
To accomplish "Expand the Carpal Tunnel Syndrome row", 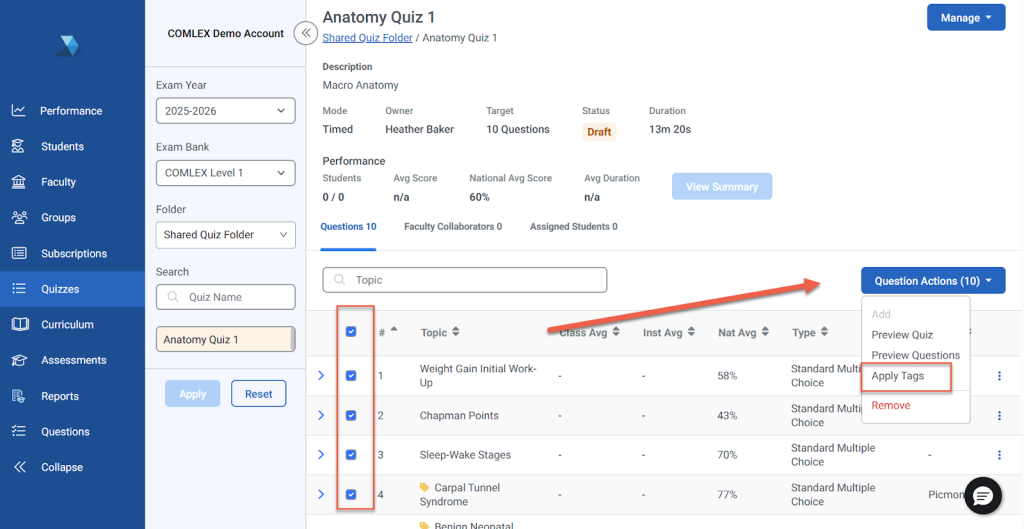I will [321, 494].
